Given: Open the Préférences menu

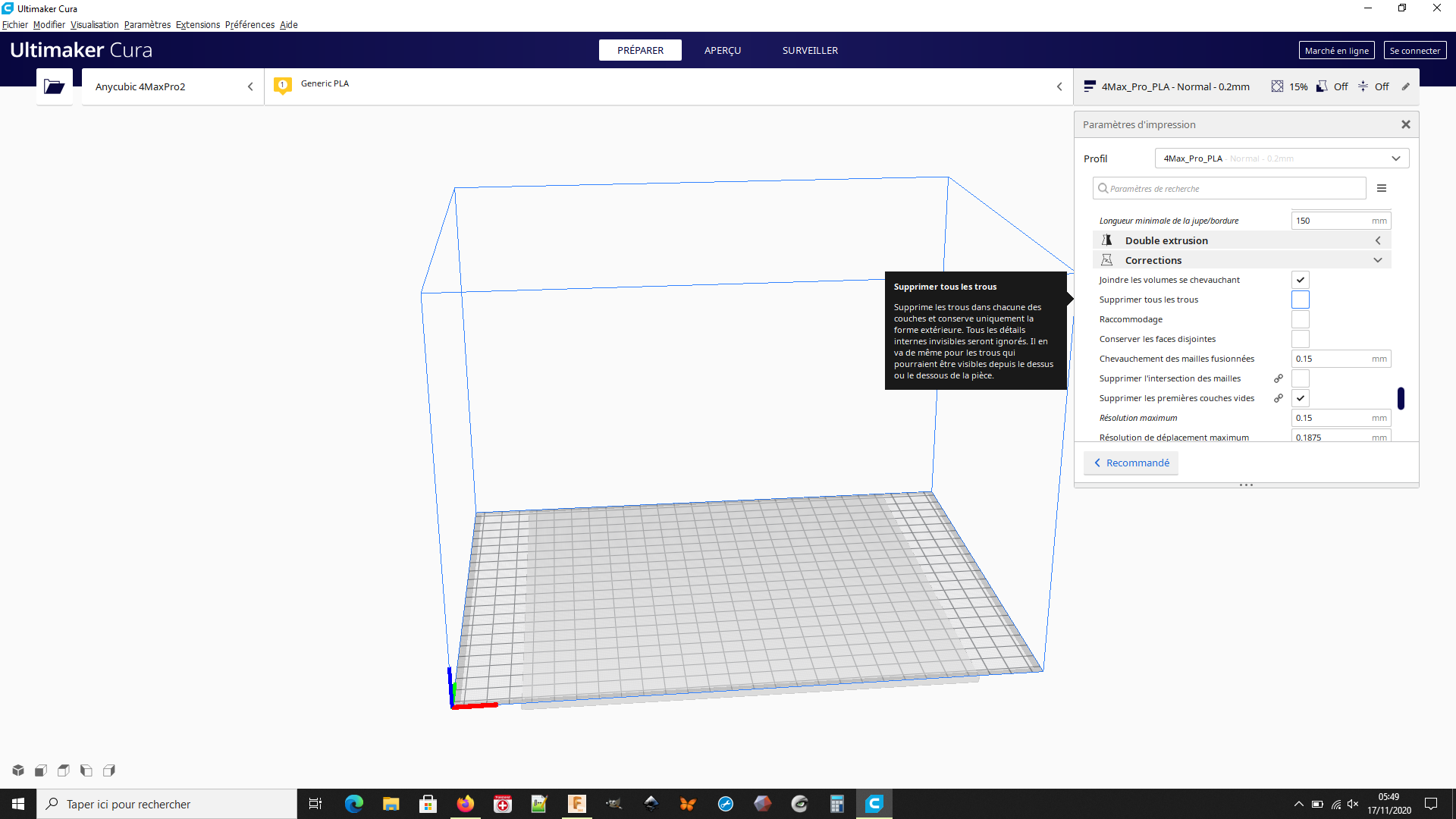Looking at the screenshot, I should (x=249, y=25).
